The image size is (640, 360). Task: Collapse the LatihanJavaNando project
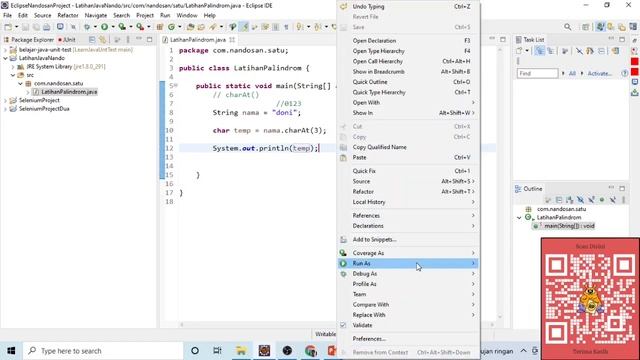5,58
